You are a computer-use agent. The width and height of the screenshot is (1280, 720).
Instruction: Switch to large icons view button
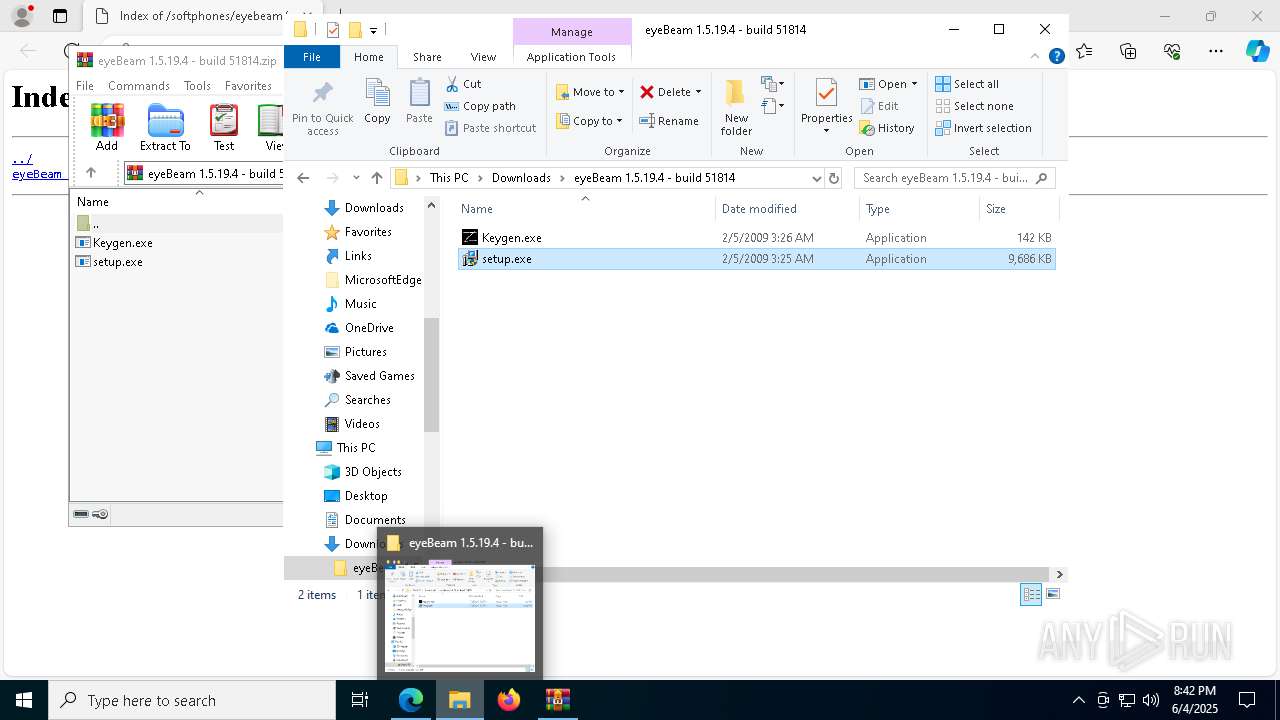[1052, 594]
